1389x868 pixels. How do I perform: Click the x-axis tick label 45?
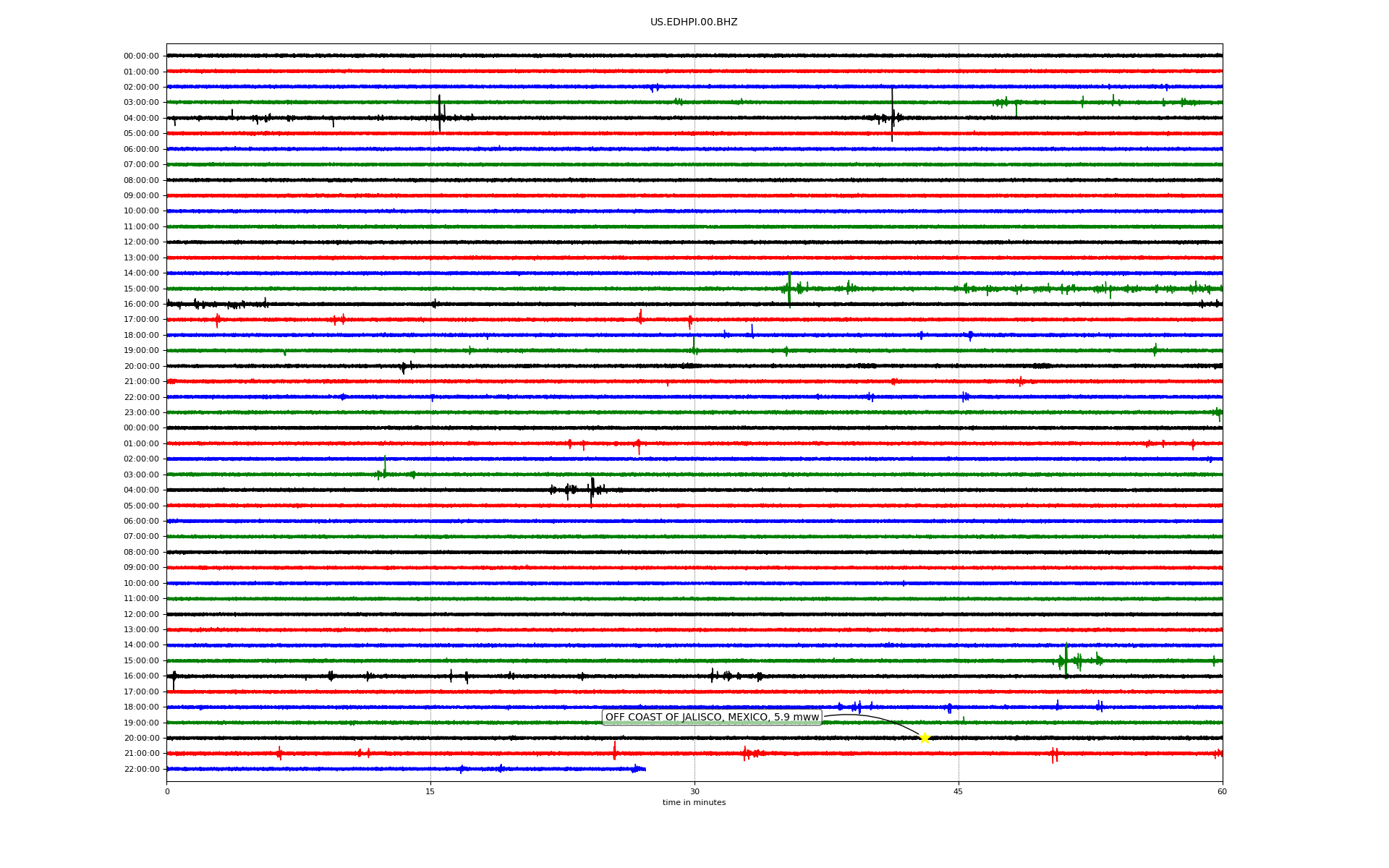click(x=959, y=791)
